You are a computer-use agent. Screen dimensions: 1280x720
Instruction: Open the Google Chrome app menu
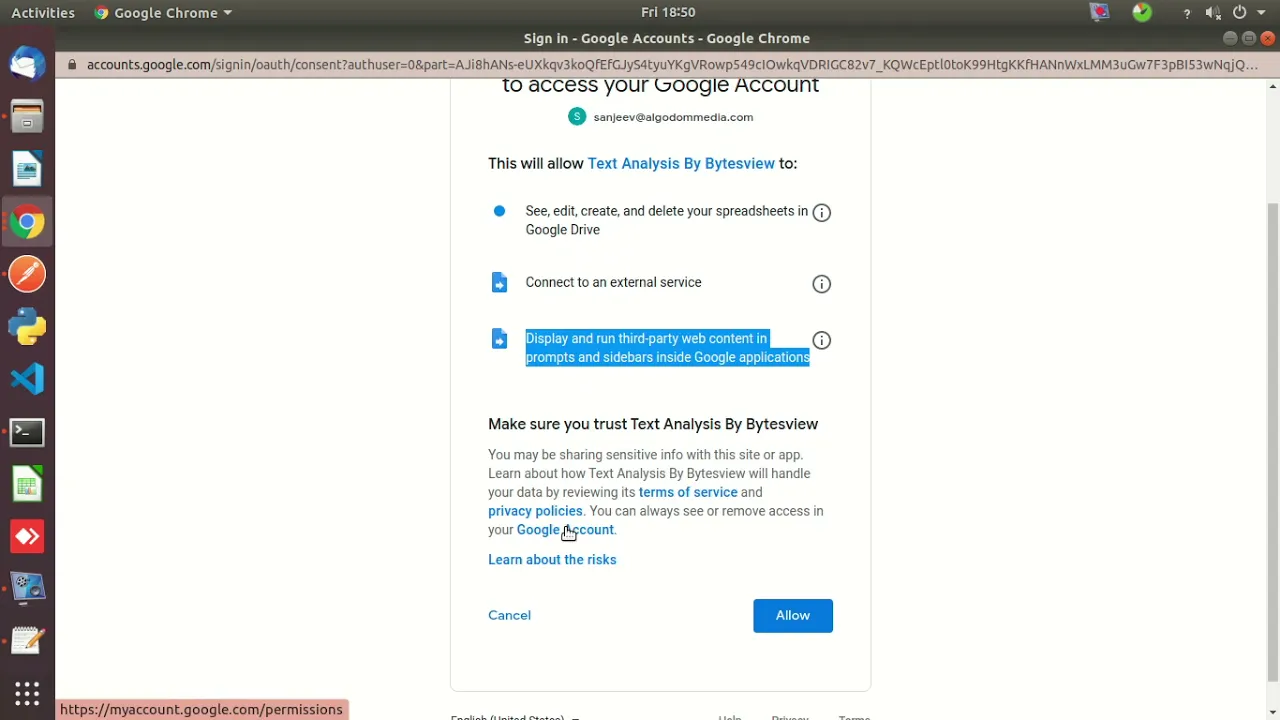point(163,13)
